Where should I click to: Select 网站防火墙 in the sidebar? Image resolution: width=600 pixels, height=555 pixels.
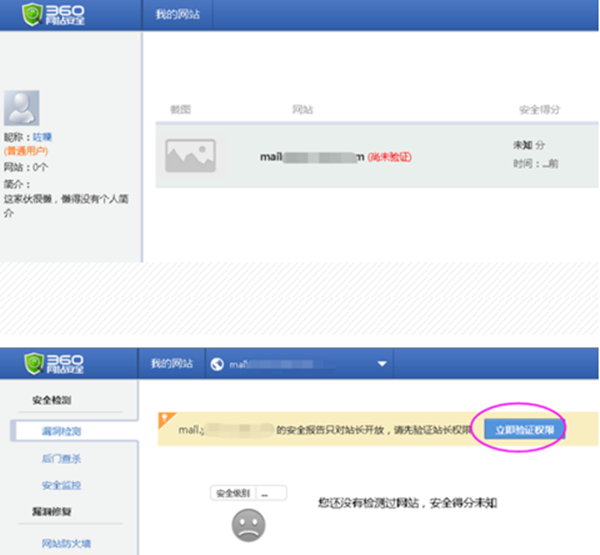pos(66,543)
